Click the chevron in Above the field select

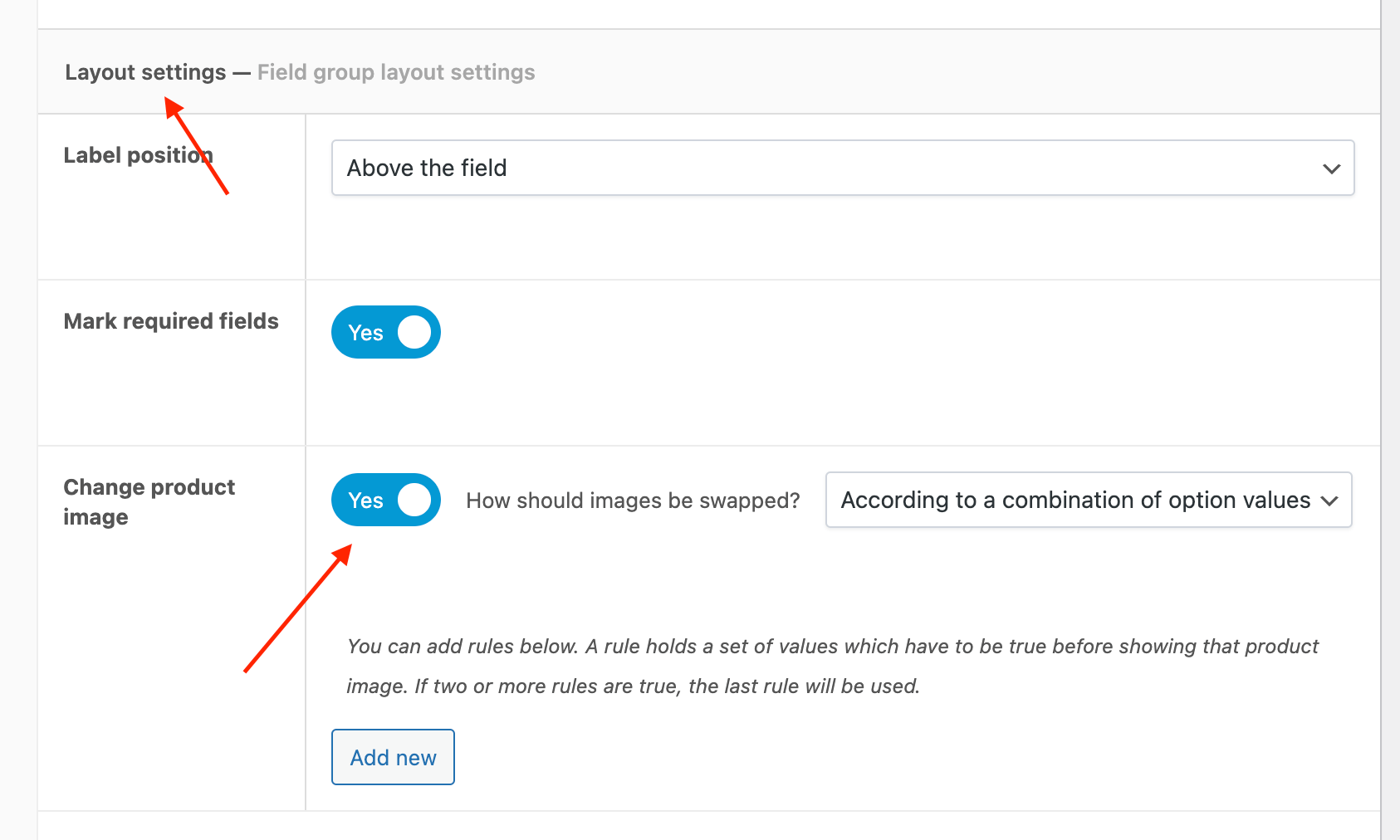coord(1331,168)
